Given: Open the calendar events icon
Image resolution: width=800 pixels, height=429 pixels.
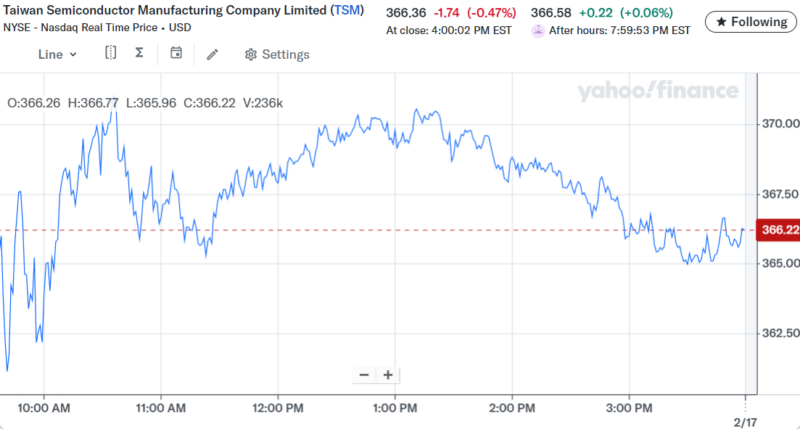Looking at the screenshot, I should [x=176, y=53].
